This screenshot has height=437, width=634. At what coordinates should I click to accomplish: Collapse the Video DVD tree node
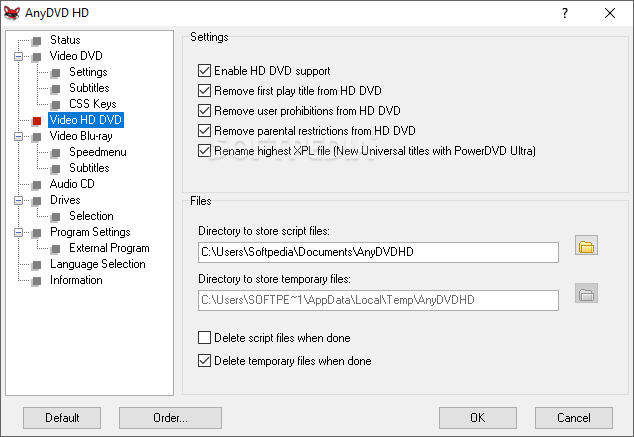[x=17, y=56]
